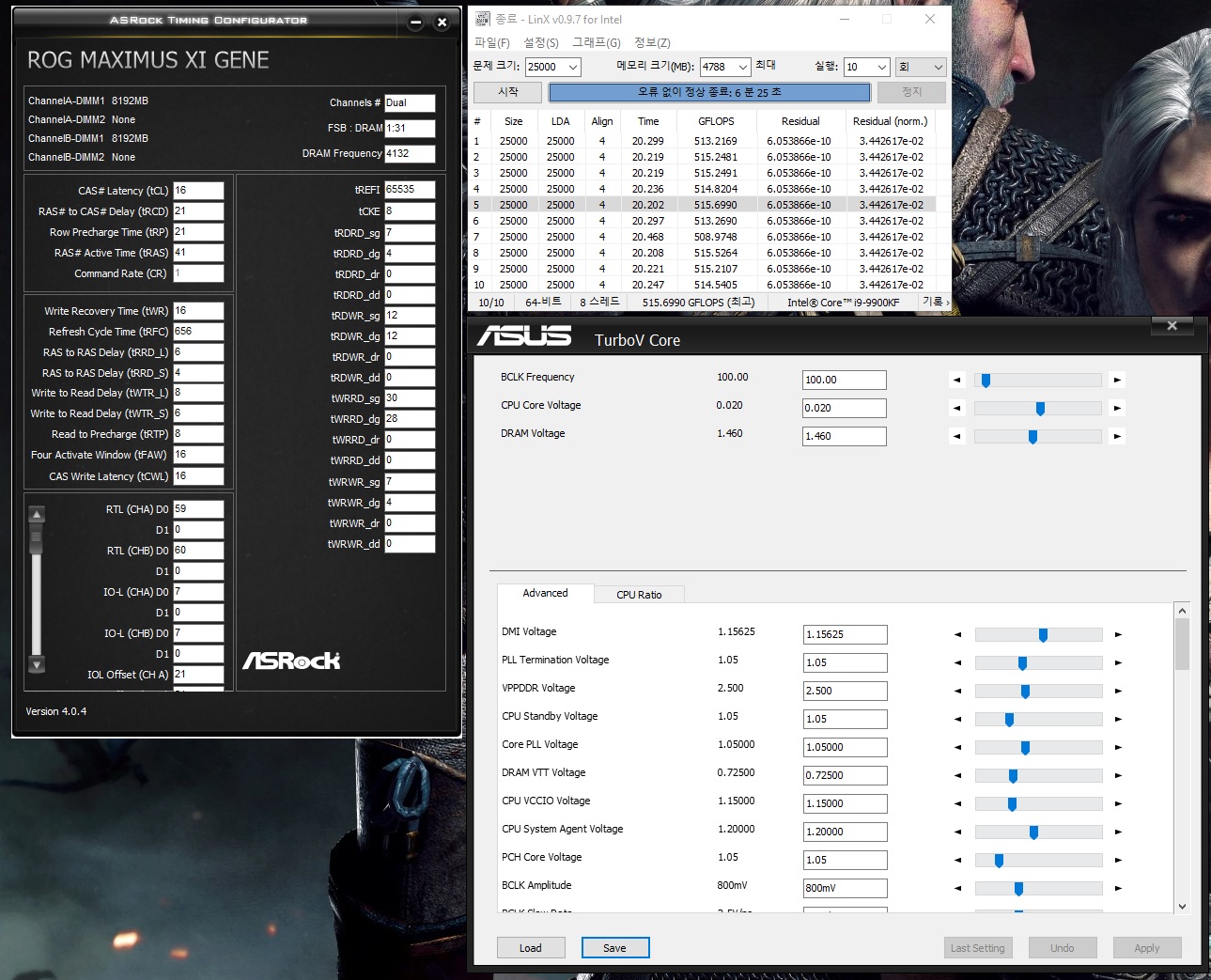
Task: Raise CPU Core Voltage using right arrow
Action: coord(1117,408)
